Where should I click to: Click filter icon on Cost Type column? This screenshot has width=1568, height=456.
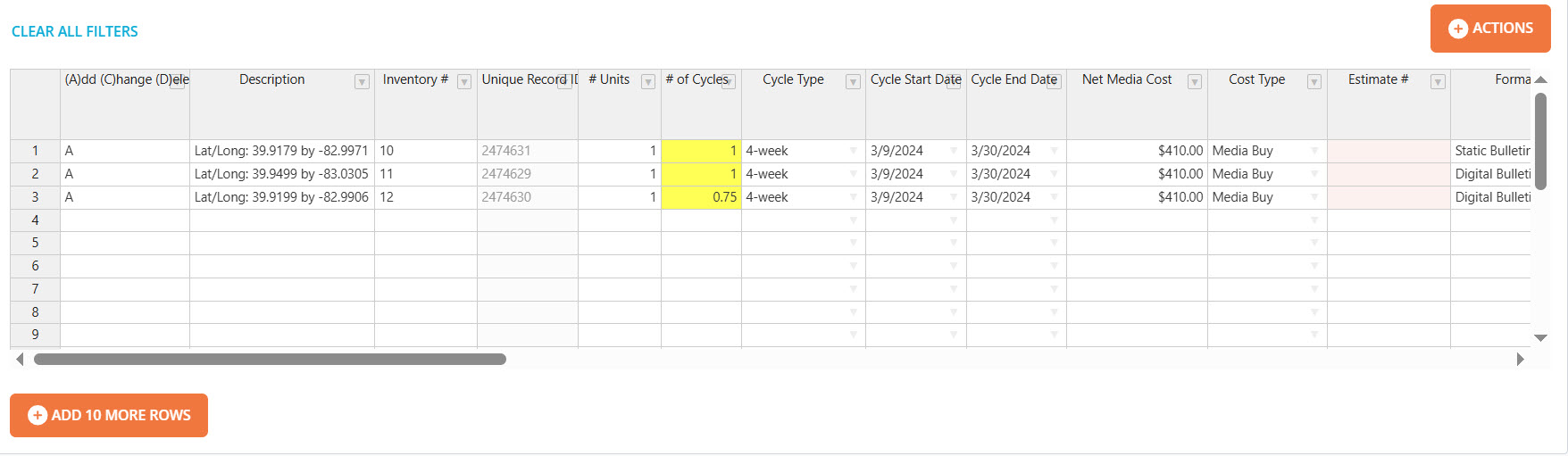pos(1314,82)
